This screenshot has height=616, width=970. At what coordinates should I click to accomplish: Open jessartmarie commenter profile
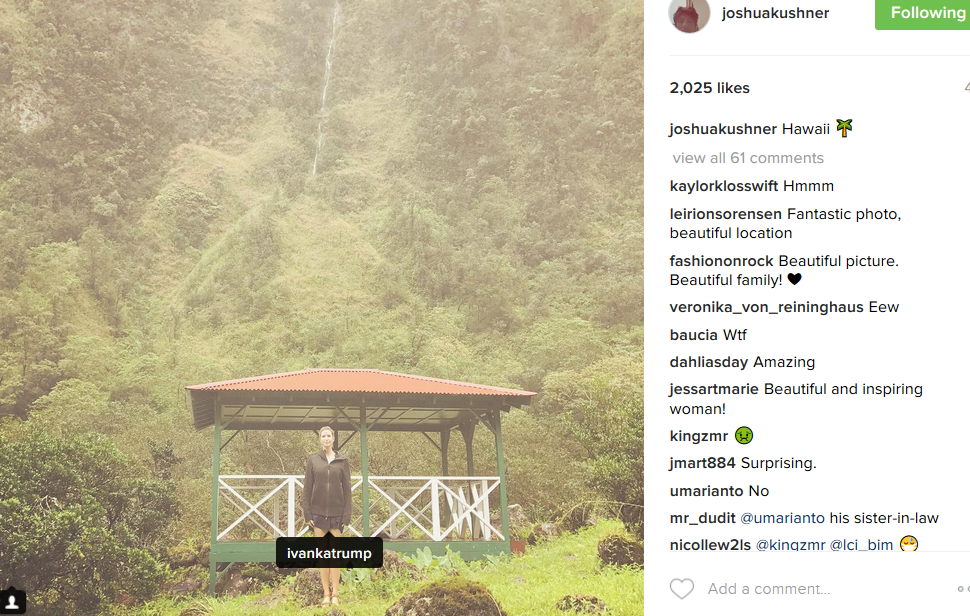pyautogui.click(x=714, y=389)
